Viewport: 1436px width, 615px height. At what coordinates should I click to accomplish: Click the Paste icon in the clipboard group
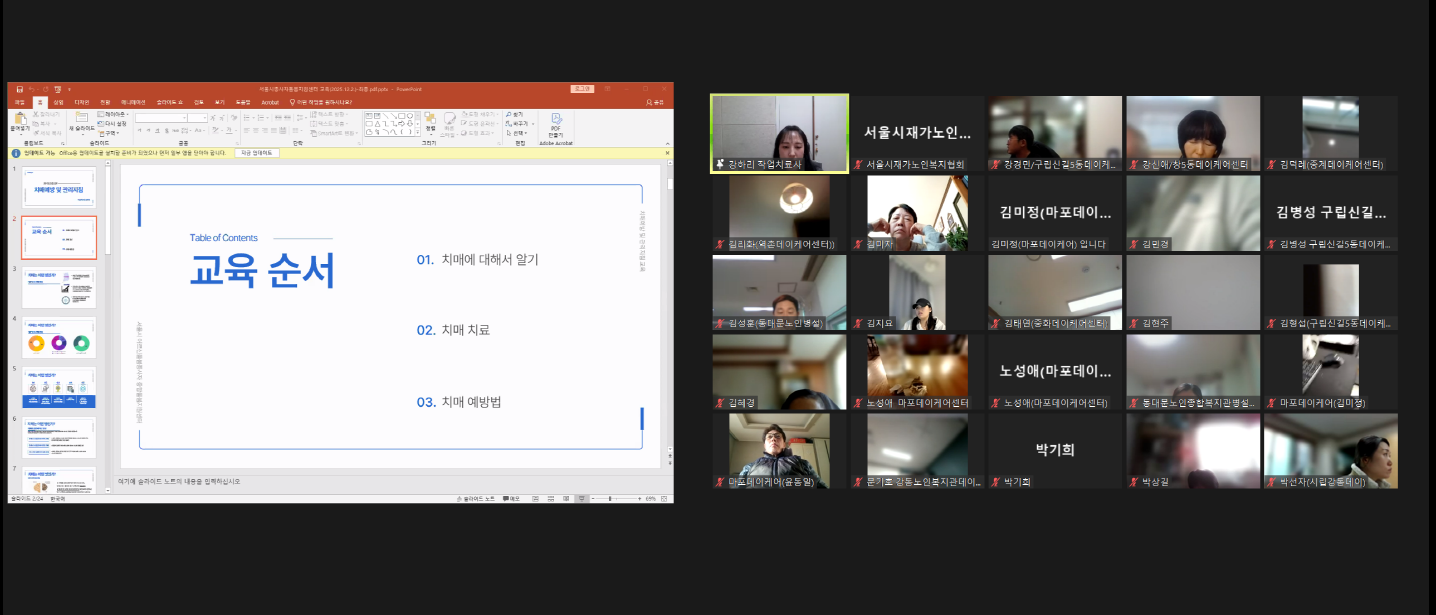(x=19, y=121)
